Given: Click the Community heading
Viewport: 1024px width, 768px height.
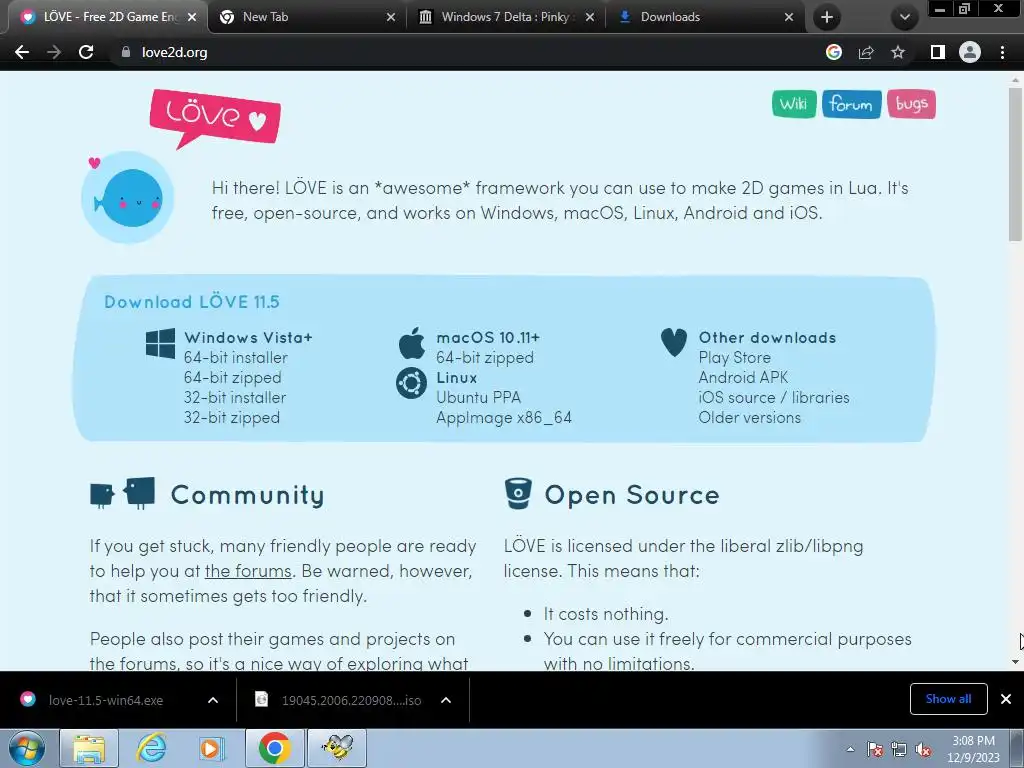Looking at the screenshot, I should point(248,495).
